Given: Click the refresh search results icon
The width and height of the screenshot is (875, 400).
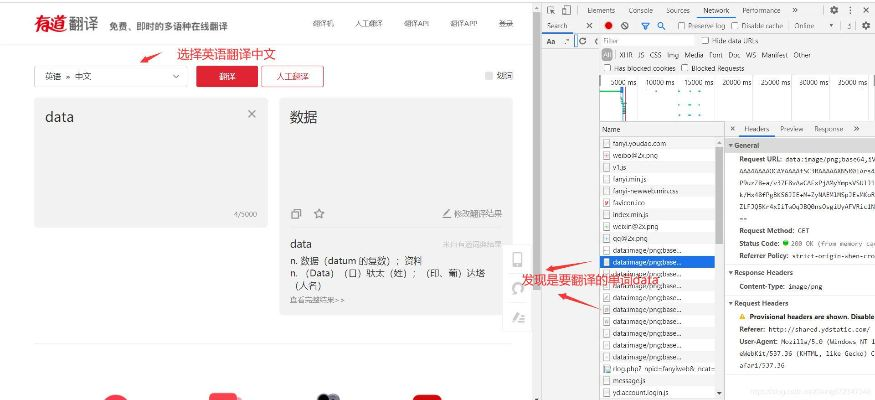Looking at the screenshot, I should [583, 41].
